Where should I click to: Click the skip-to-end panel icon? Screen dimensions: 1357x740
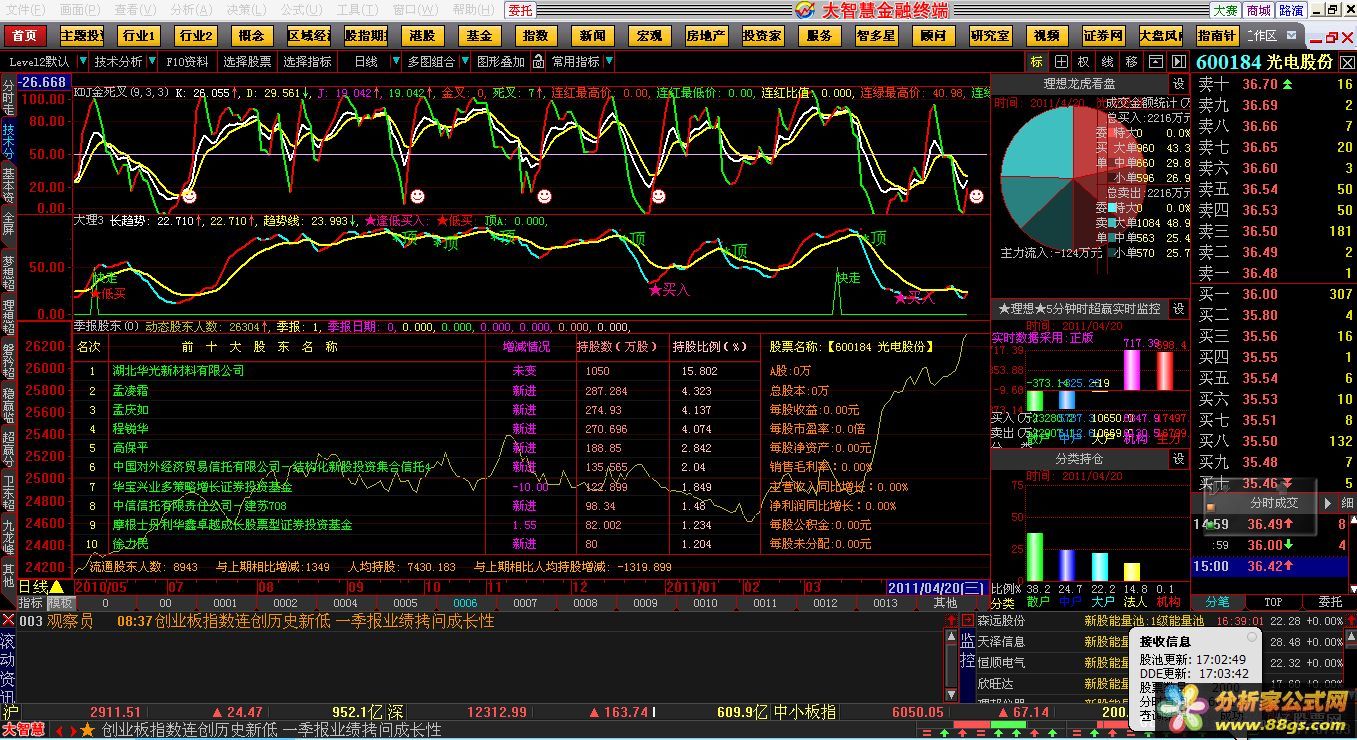pyautogui.click(x=1180, y=61)
